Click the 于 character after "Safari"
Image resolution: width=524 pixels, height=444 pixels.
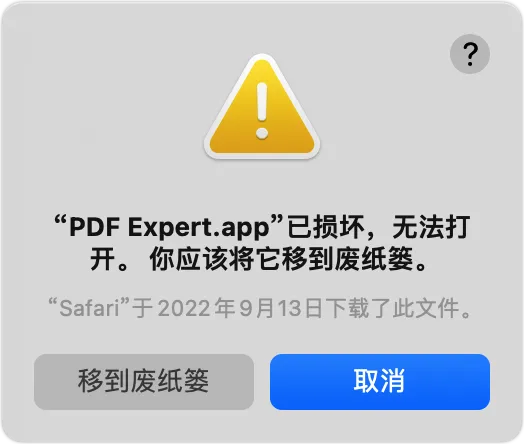click(143, 308)
